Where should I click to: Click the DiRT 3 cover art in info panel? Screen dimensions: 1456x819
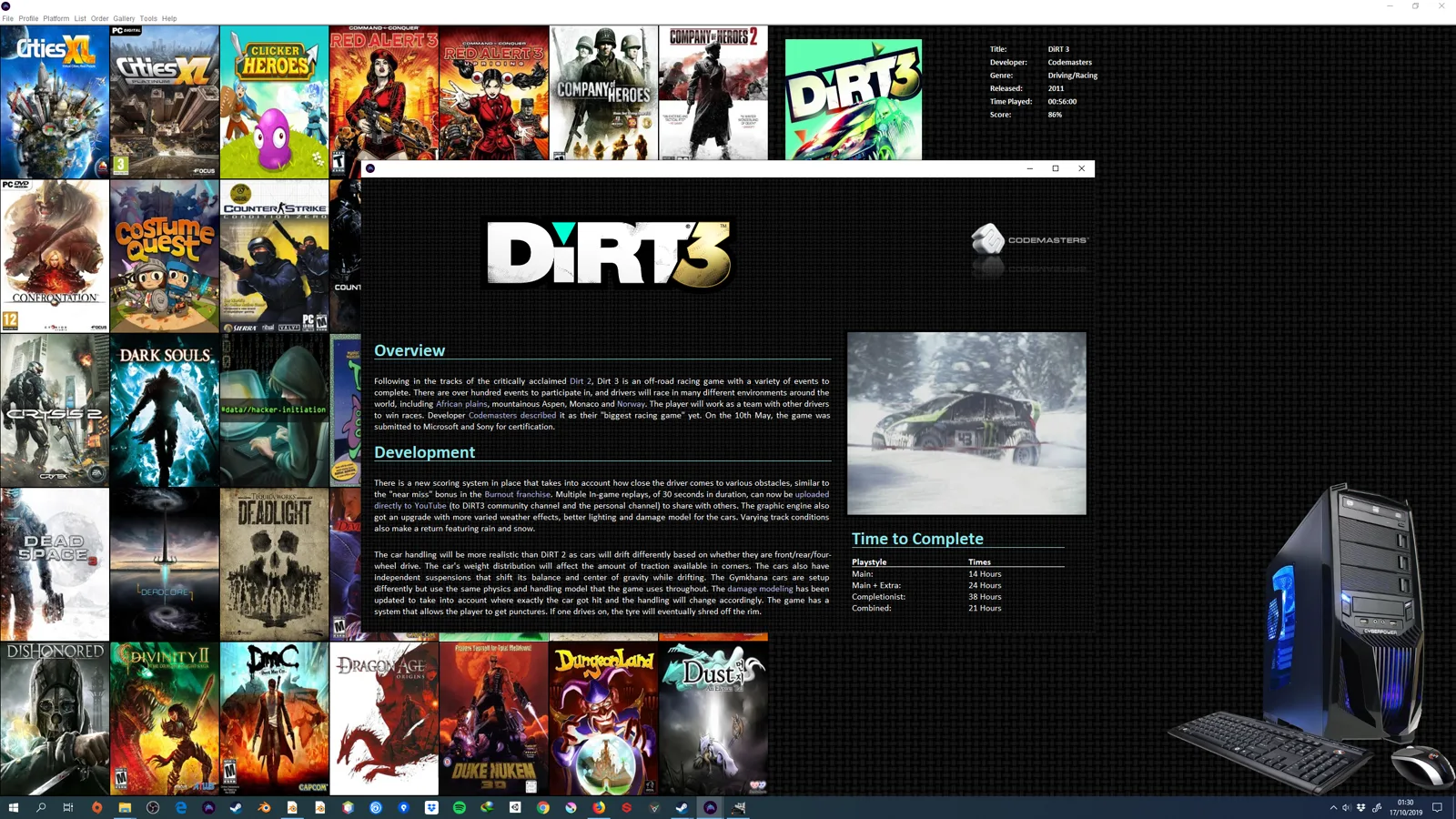pos(854,99)
